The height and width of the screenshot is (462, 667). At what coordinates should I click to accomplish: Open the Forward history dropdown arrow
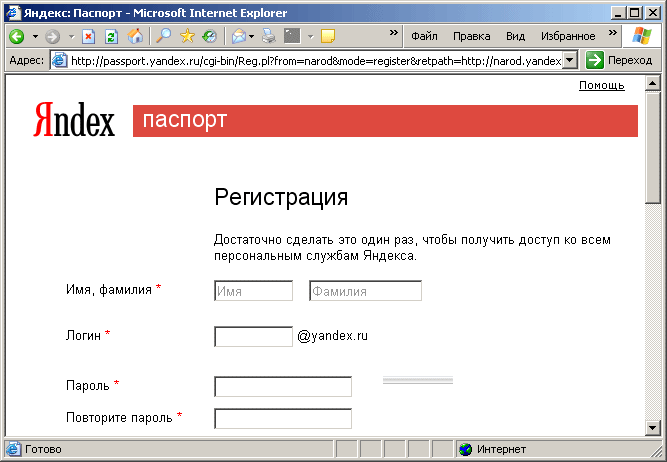71,37
